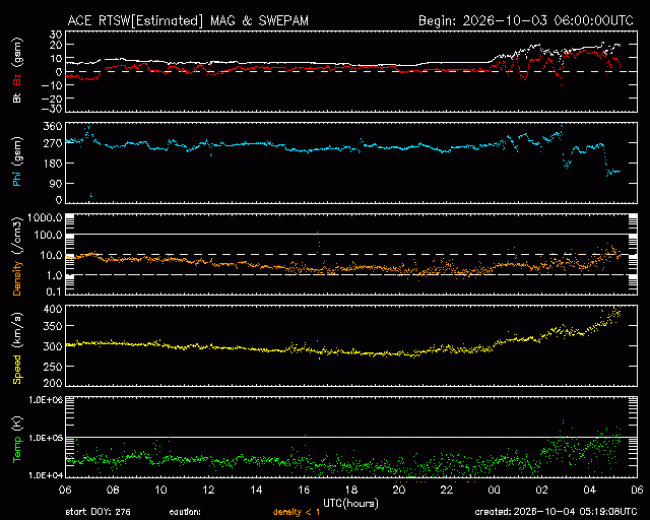Click the 1.0E+04 tick on Temp axis

[46, 475]
